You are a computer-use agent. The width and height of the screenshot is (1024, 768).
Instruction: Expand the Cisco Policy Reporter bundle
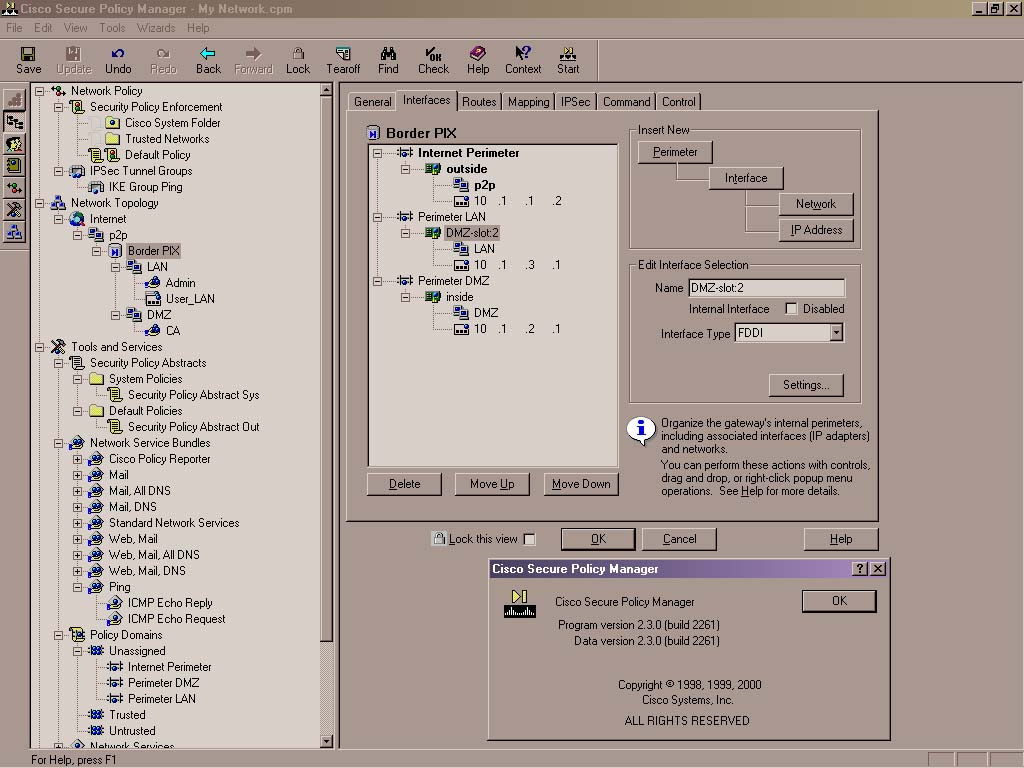(x=78, y=459)
